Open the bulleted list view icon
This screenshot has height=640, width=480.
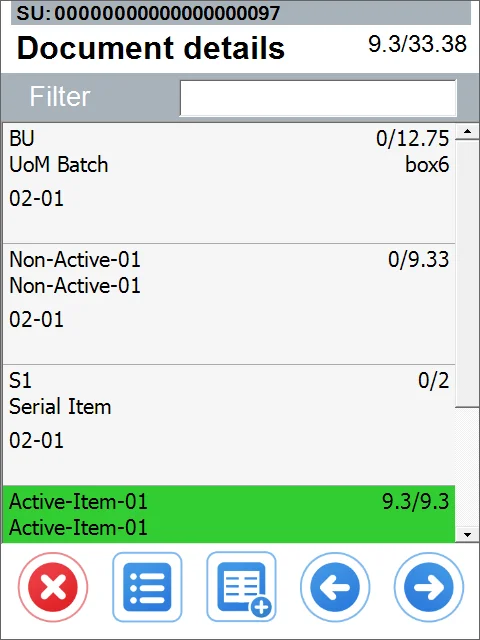pyautogui.click(x=147, y=587)
